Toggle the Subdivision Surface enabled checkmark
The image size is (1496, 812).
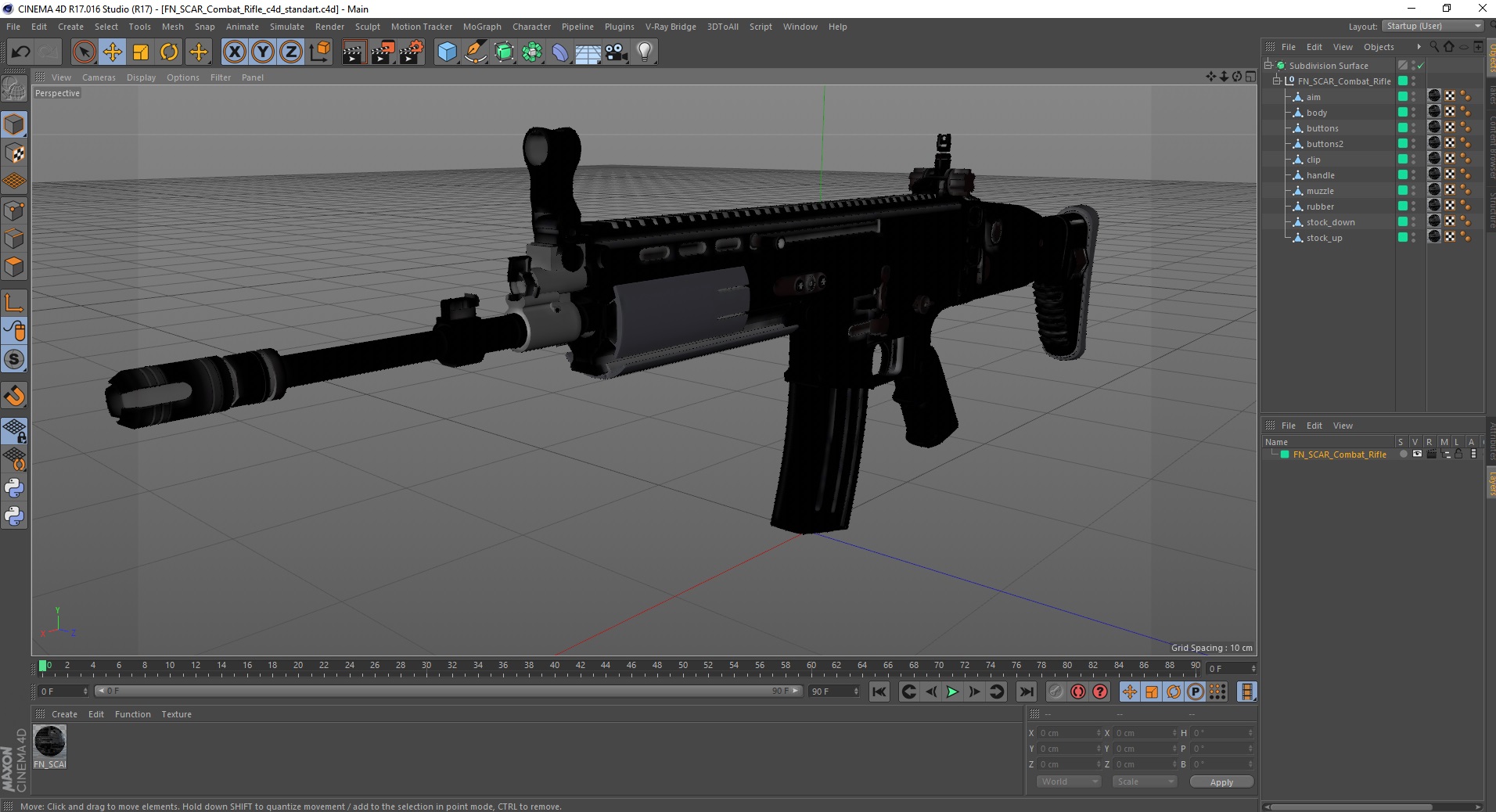point(1421,66)
